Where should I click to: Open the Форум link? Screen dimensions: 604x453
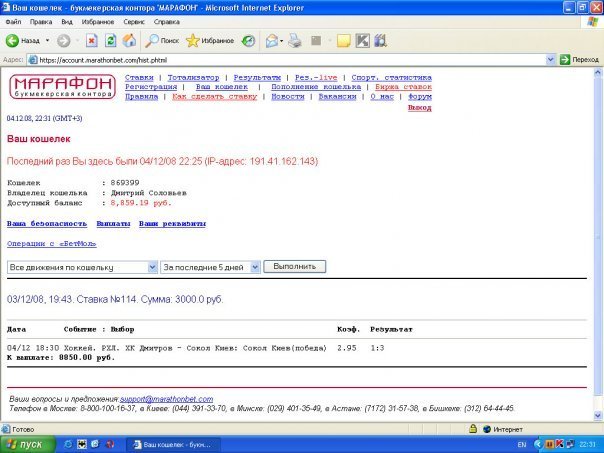[x=420, y=97]
